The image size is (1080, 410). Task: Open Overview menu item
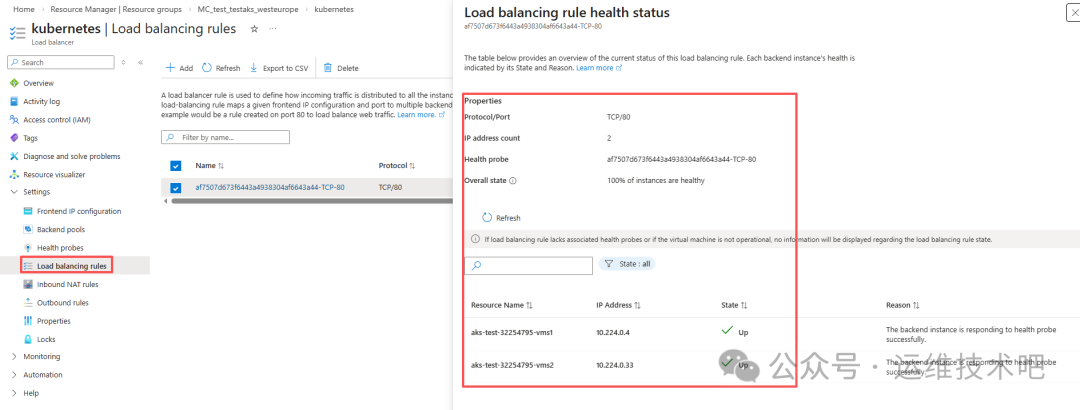click(x=39, y=83)
